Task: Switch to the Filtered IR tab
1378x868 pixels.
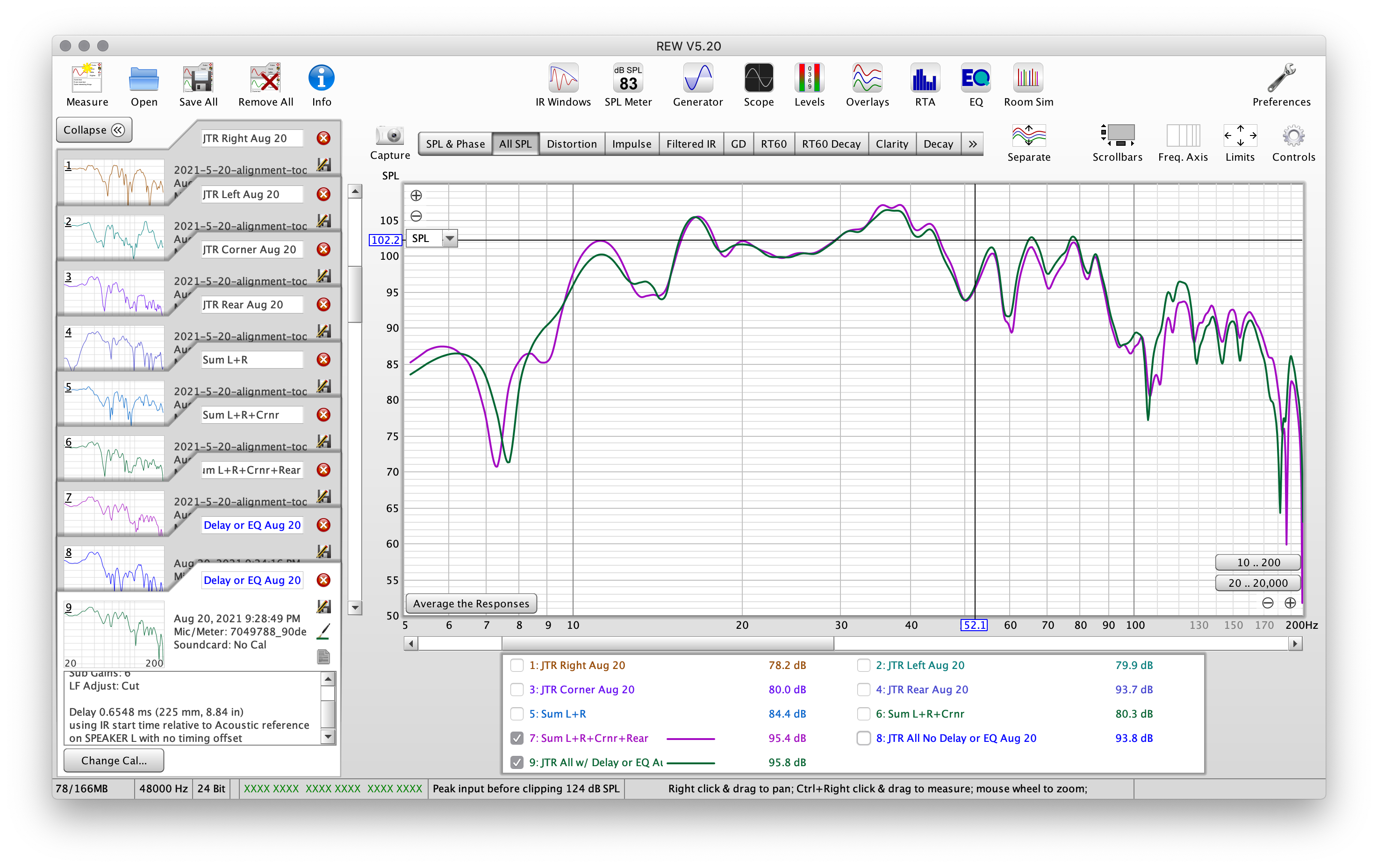Action: coord(691,143)
